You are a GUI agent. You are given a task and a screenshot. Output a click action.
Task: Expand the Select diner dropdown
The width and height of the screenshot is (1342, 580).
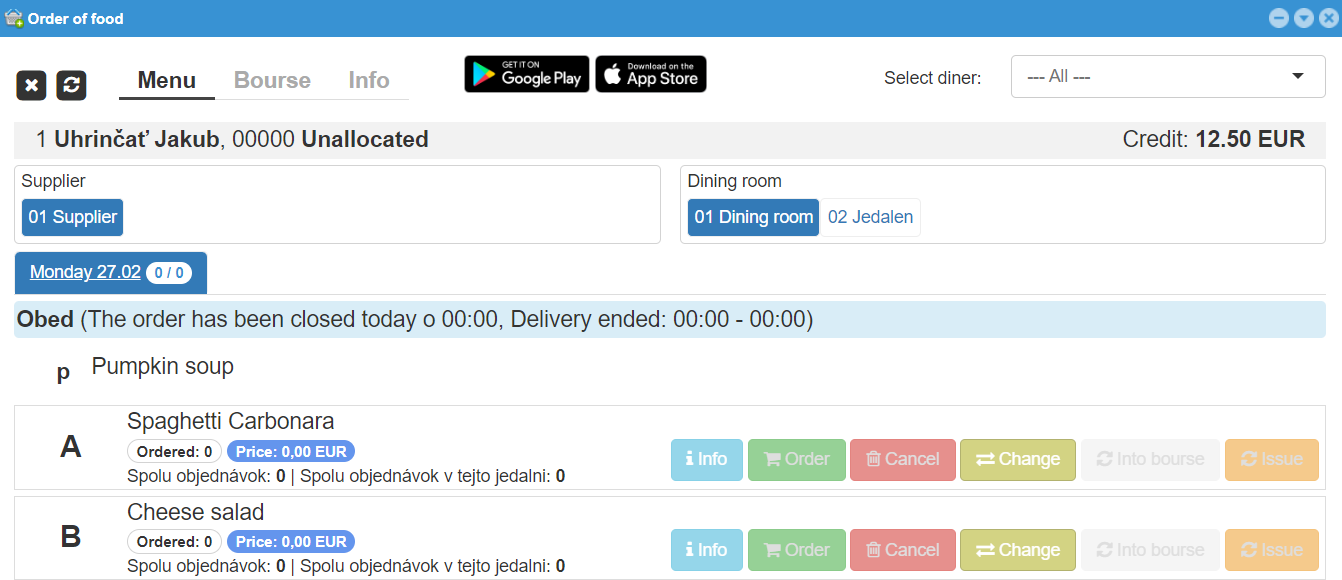pos(1167,77)
